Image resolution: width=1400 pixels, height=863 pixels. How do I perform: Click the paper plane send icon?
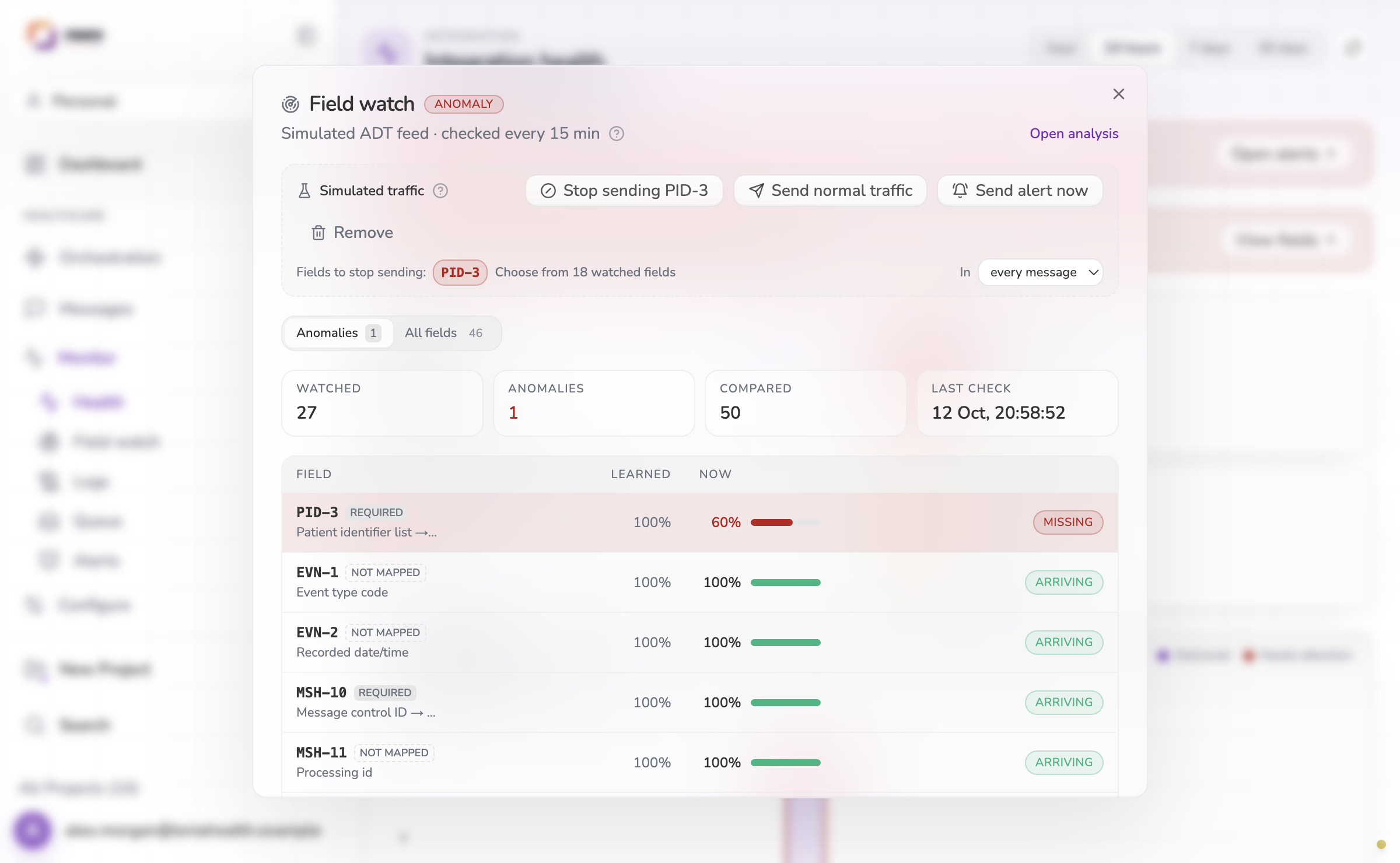pos(757,191)
